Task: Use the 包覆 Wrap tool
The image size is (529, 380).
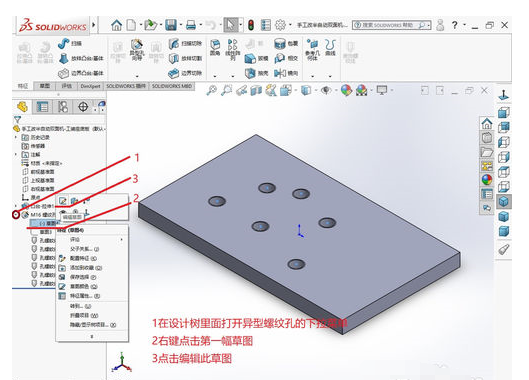Action: coord(286,44)
